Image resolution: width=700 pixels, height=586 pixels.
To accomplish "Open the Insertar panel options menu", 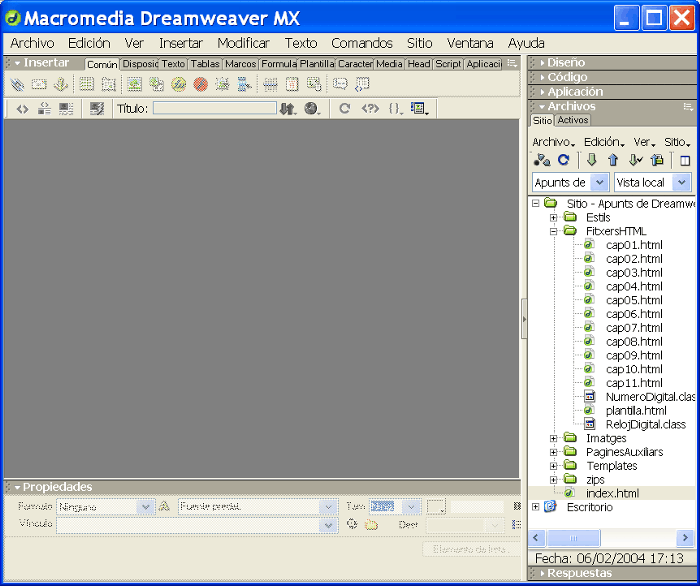I will 512,63.
